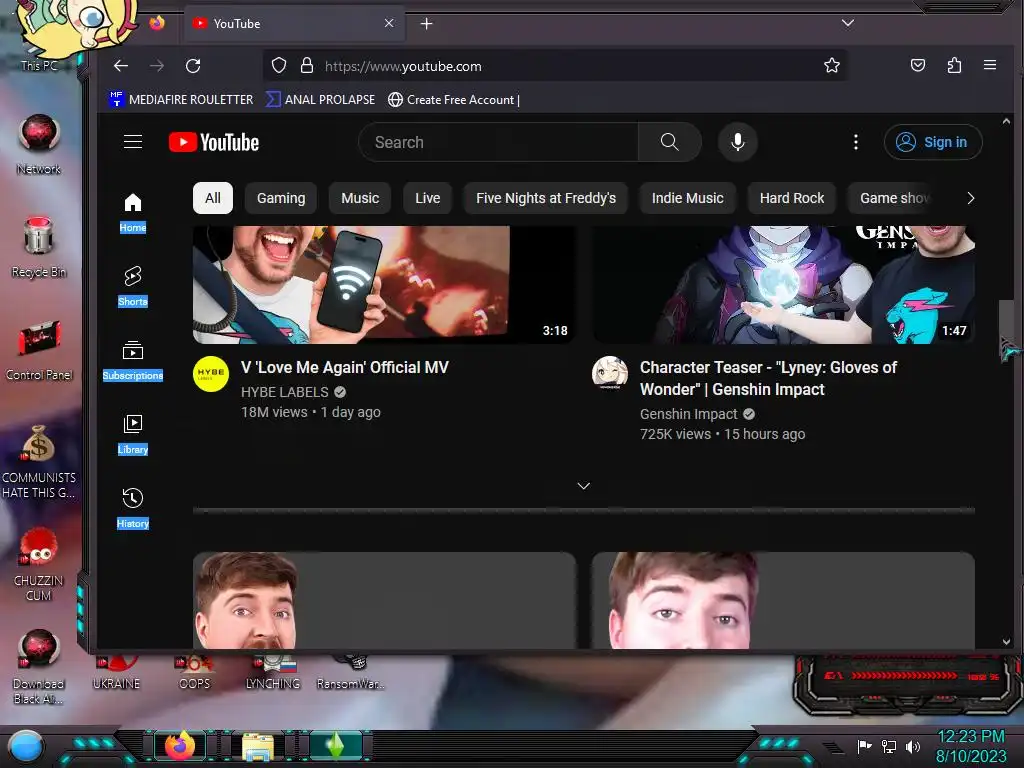Click the Firefox forward arrow

point(157,66)
